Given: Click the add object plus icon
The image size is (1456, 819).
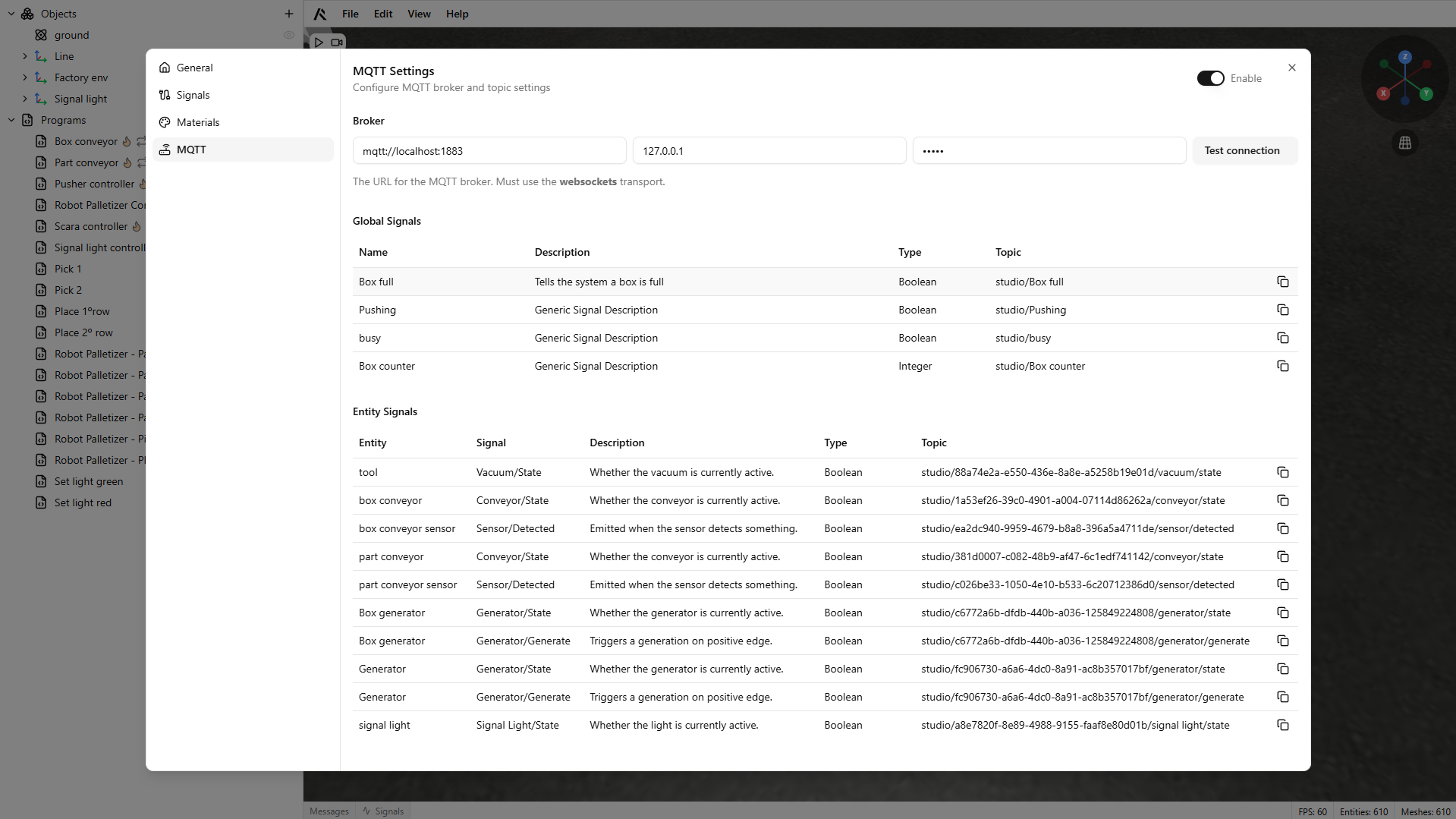Looking at the screenshot, I should click(x=288, y=14).
